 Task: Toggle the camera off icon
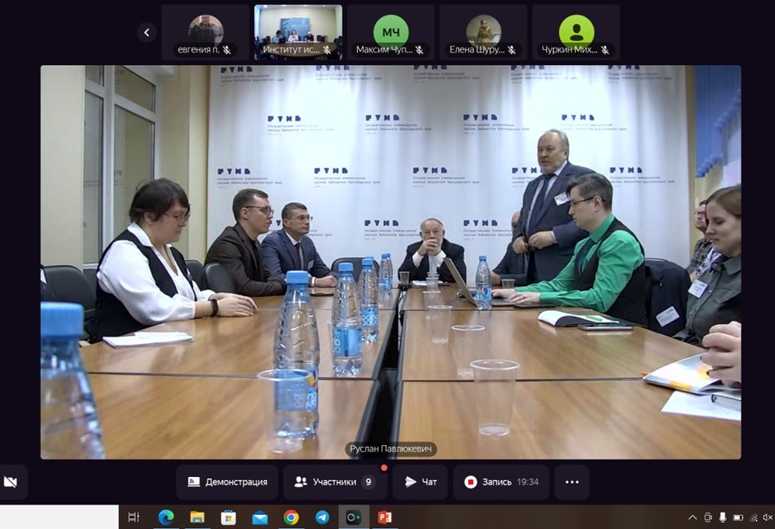click(10, 481)
